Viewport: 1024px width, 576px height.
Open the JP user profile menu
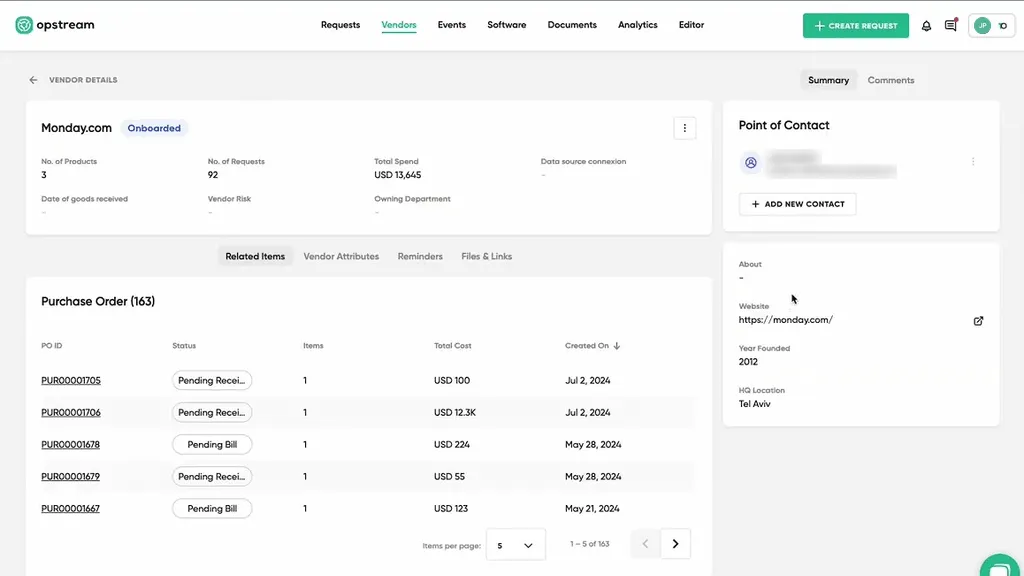[991, 25]
